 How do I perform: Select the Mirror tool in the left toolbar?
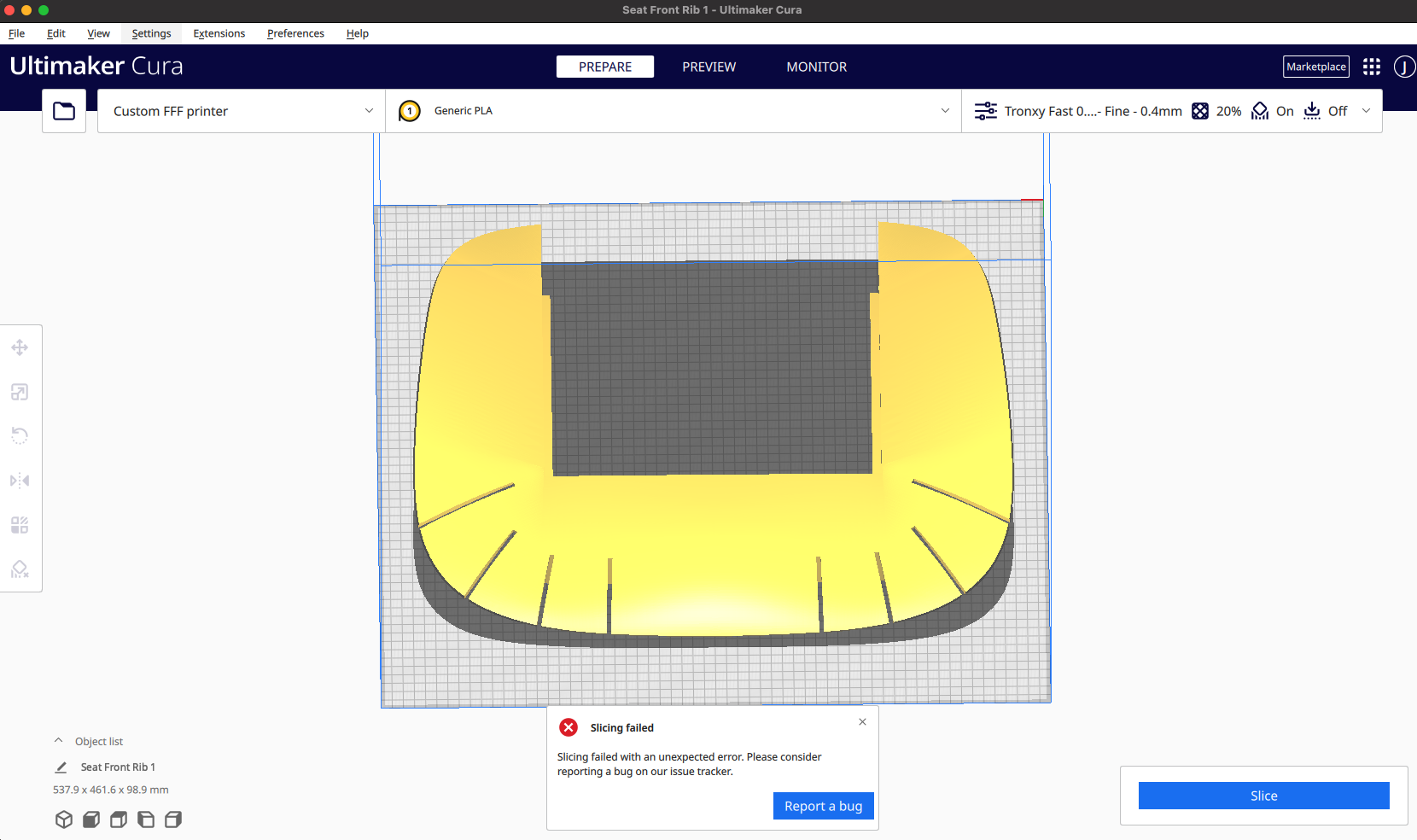pyautogui.click(x=20, y=481)
